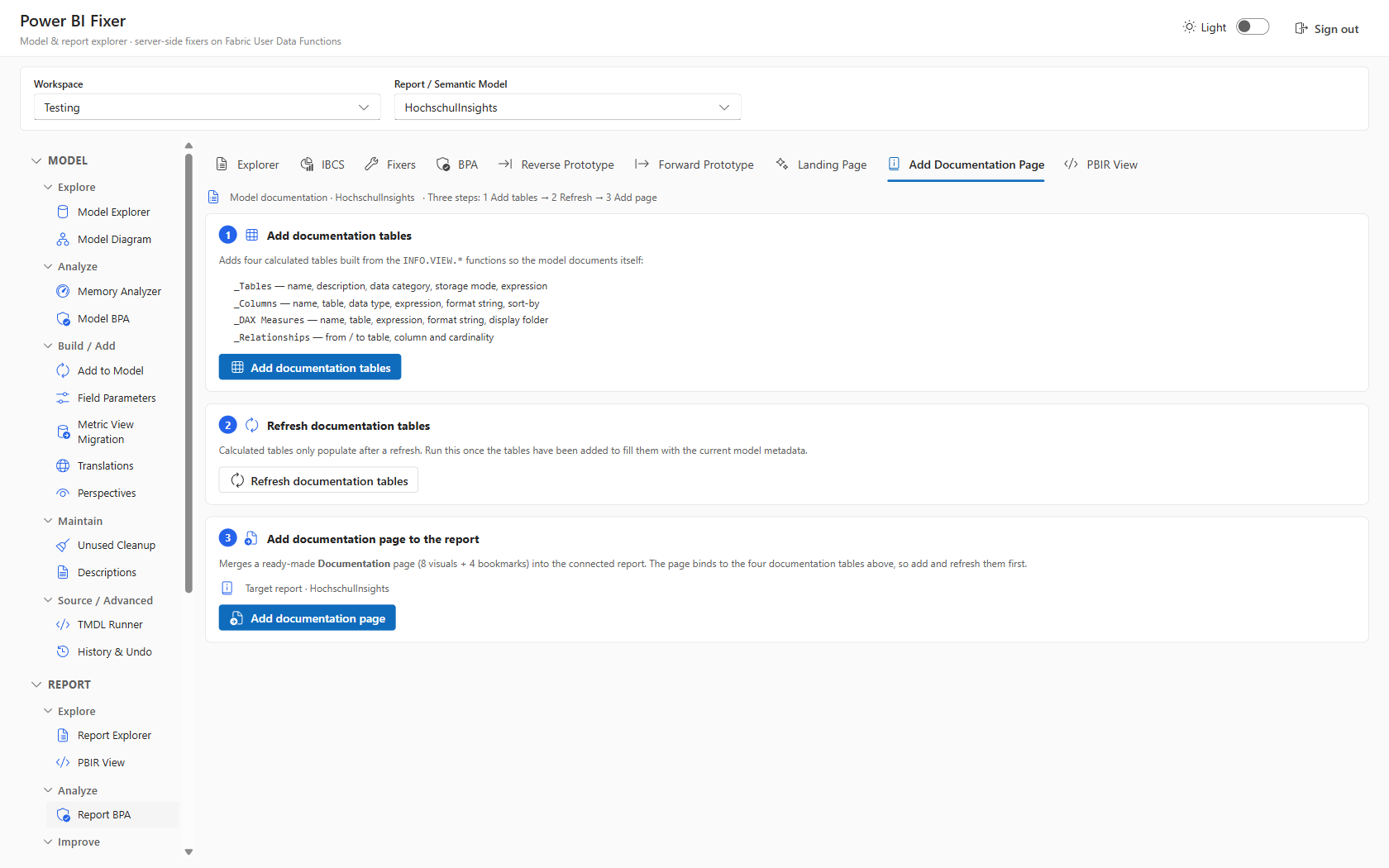Click the sidebar scroll up arrow
This screenshot has height=868, width=1389.
tap(189, 145)
